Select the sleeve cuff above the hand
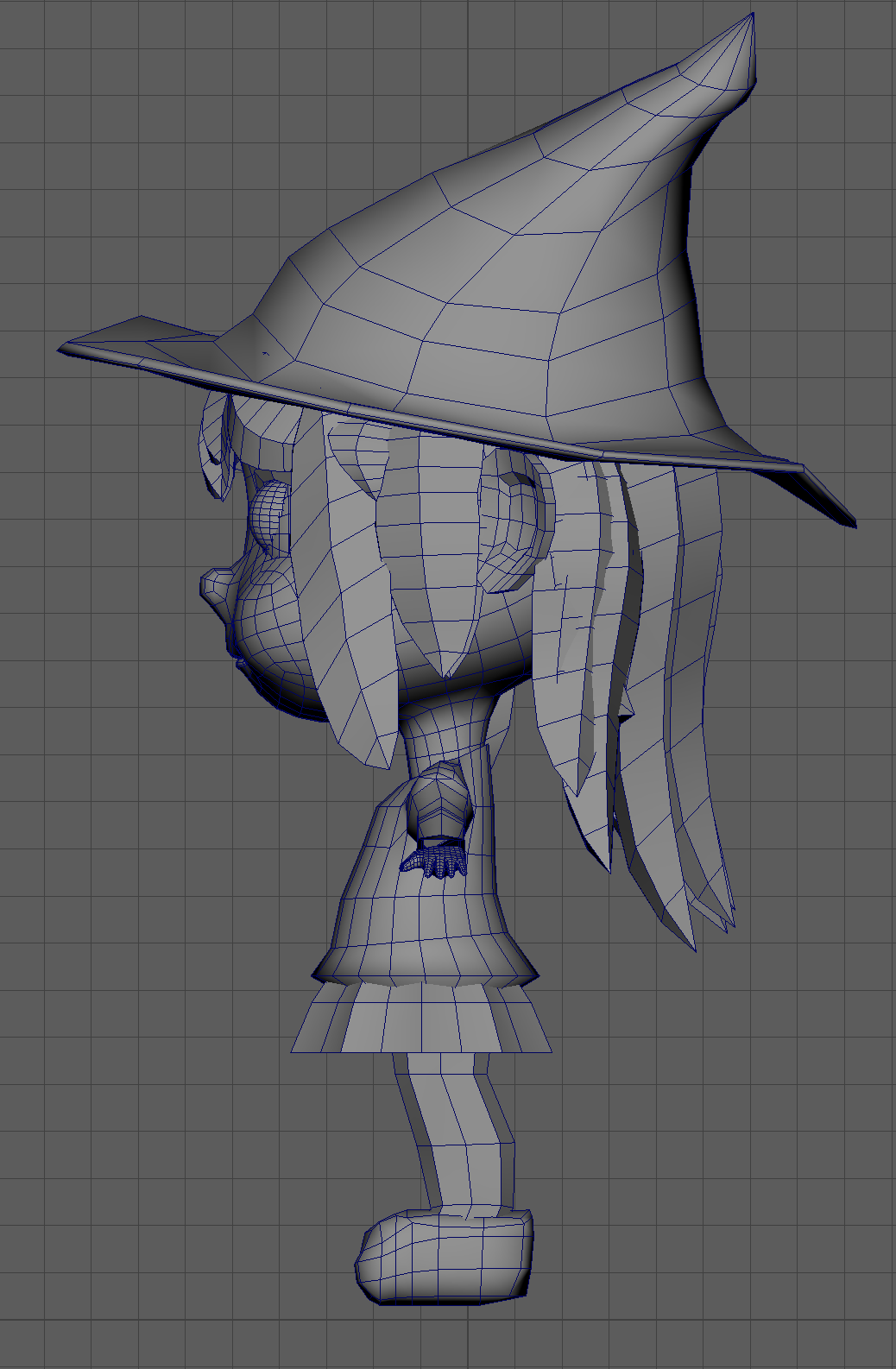The width and height of the screenshot is (896, 1369). click(x=443, y=841)
